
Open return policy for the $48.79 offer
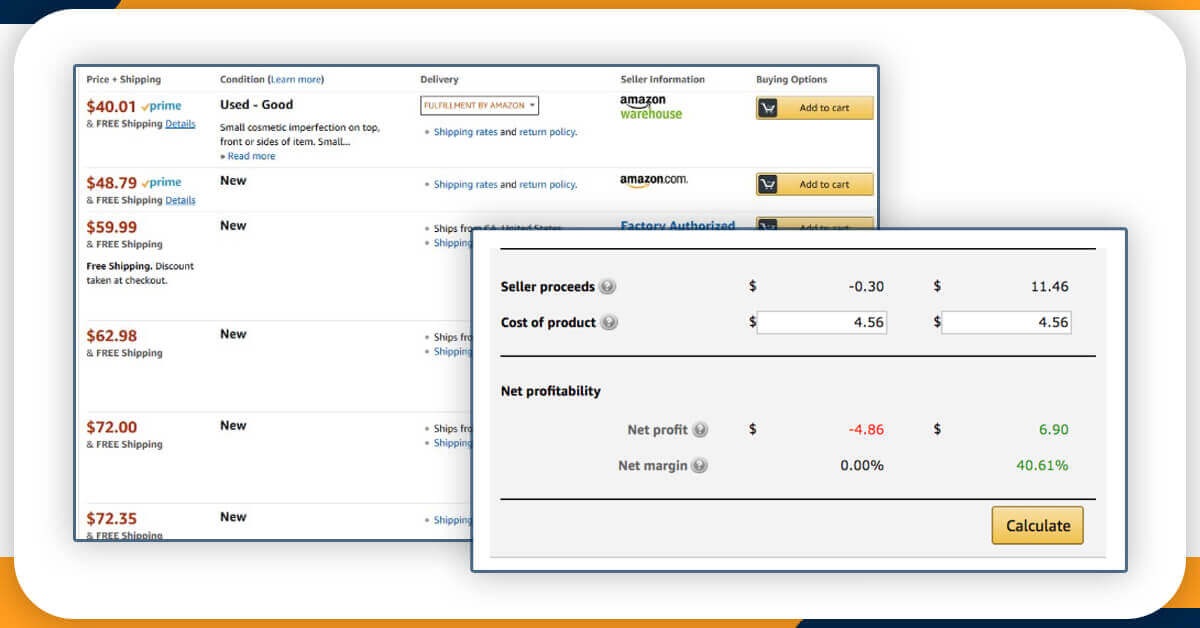click(547, 185)
